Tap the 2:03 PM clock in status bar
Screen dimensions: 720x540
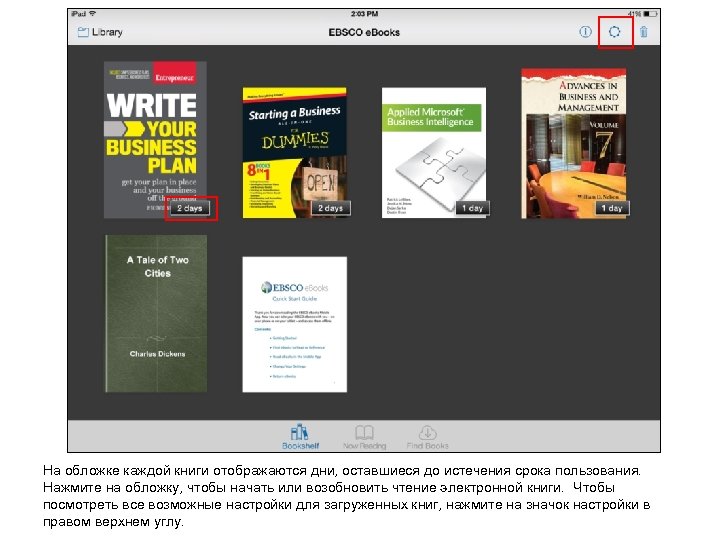[x=364, y=14]
